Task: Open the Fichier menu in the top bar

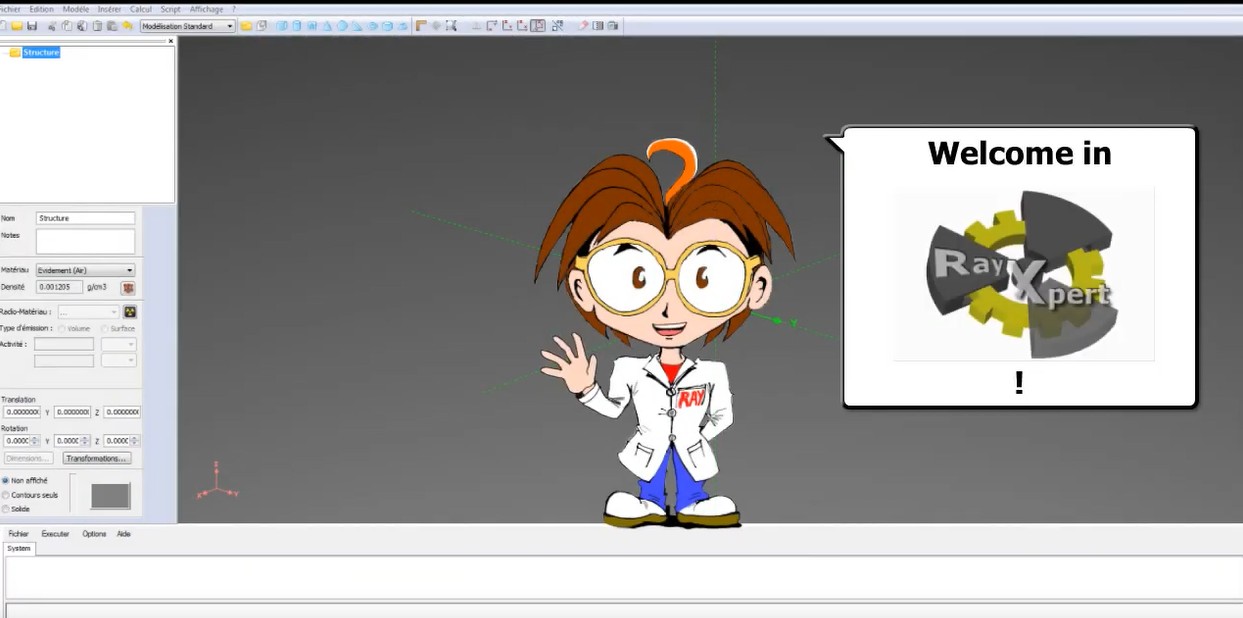Action: pyautogui.click(x=10, y=9)
